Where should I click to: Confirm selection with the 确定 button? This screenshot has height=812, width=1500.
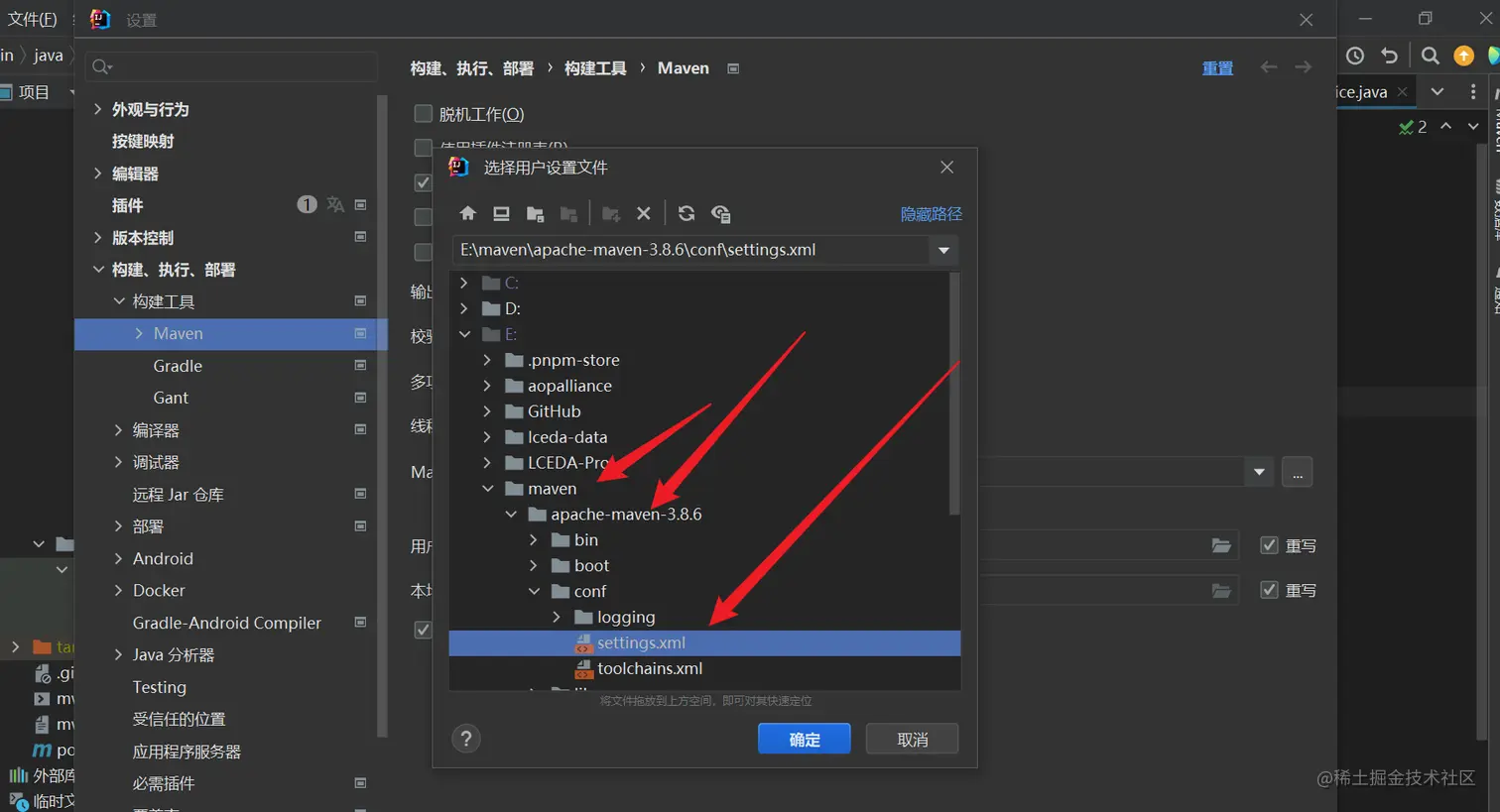pyautogui.click(x=805, y=739)
